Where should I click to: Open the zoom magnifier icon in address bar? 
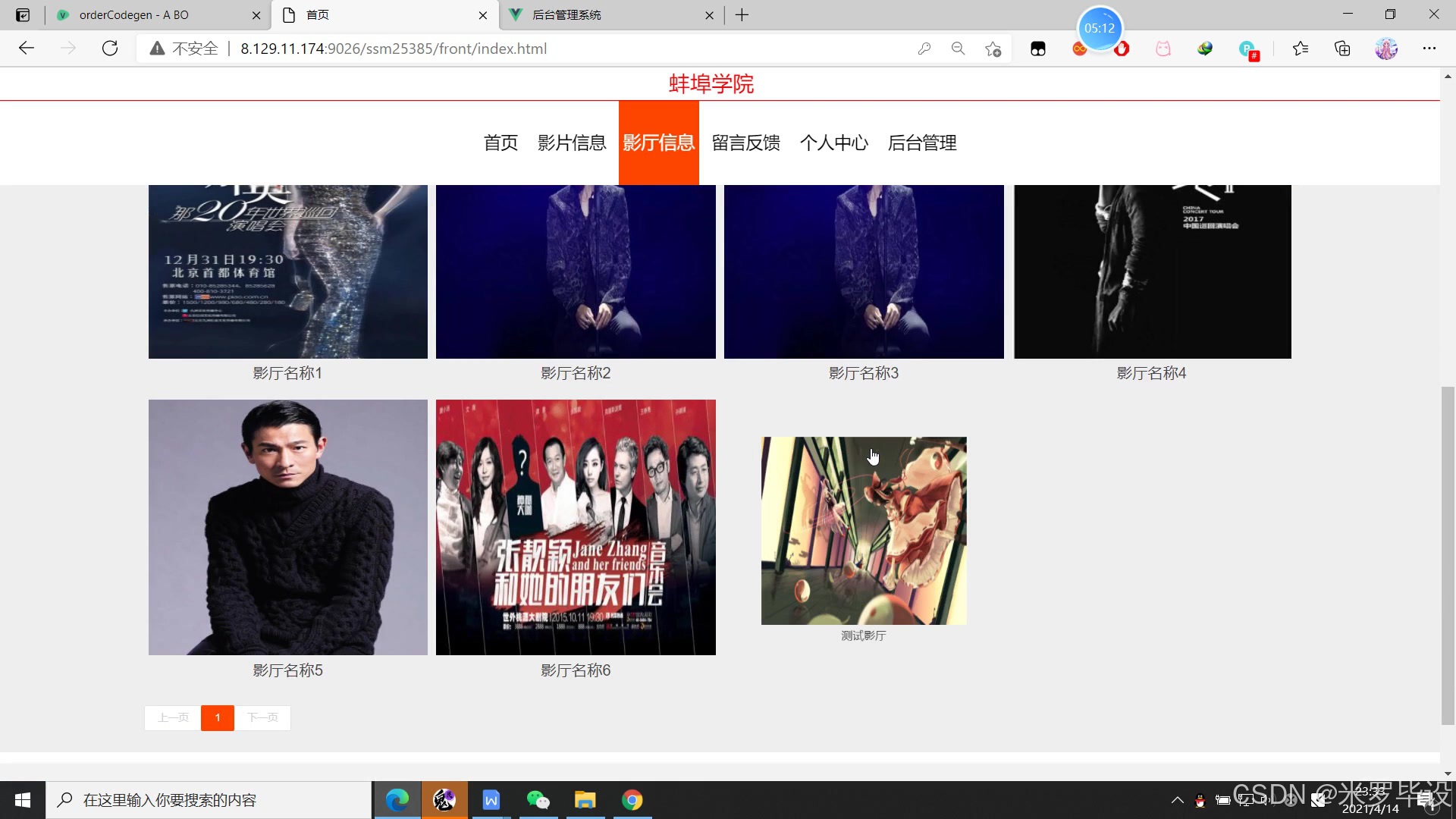click(958, 49)
